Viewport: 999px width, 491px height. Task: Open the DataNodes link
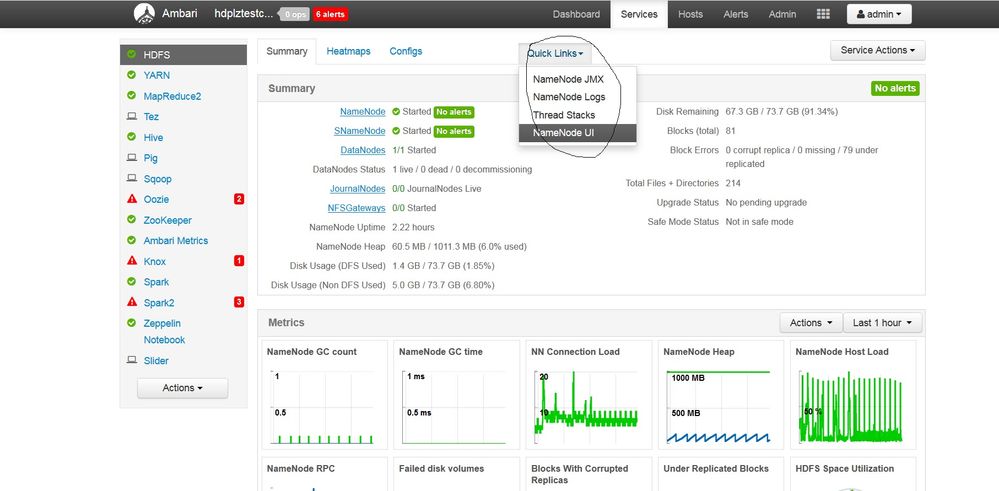tap(363, 150)
